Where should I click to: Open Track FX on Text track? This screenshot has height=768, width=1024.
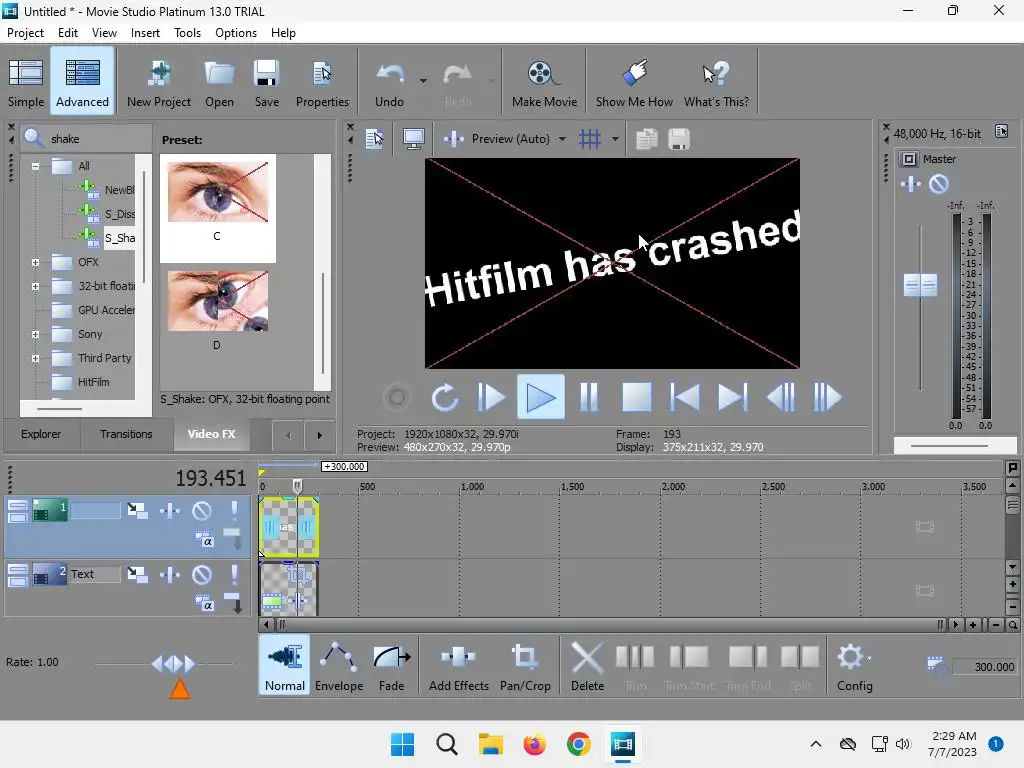[x=170, y=575]
